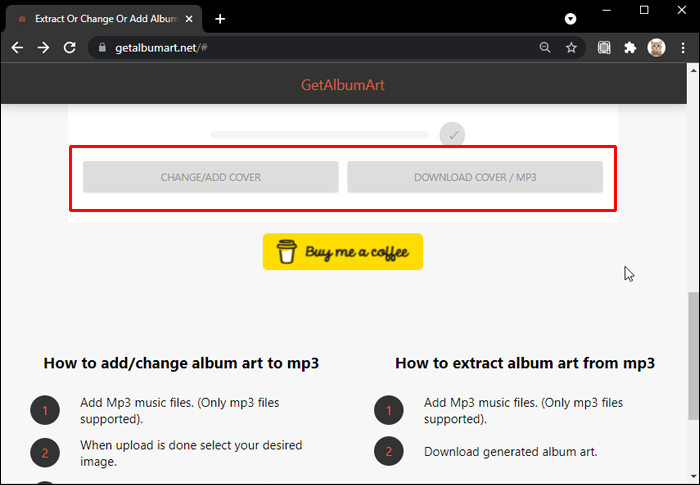Click the address bar URL field
The image size is (700, 485).
click(320, 47)
